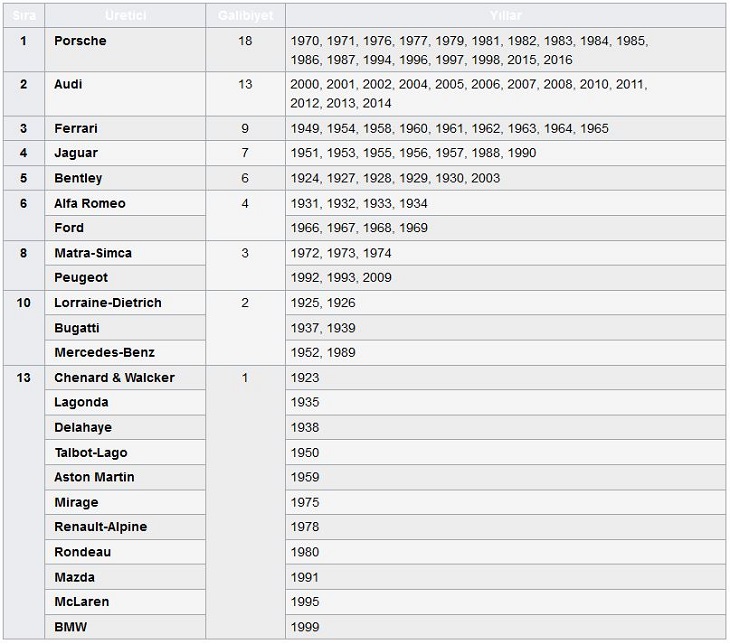Click the 18 wins cell for Porsche

point(245,41)
